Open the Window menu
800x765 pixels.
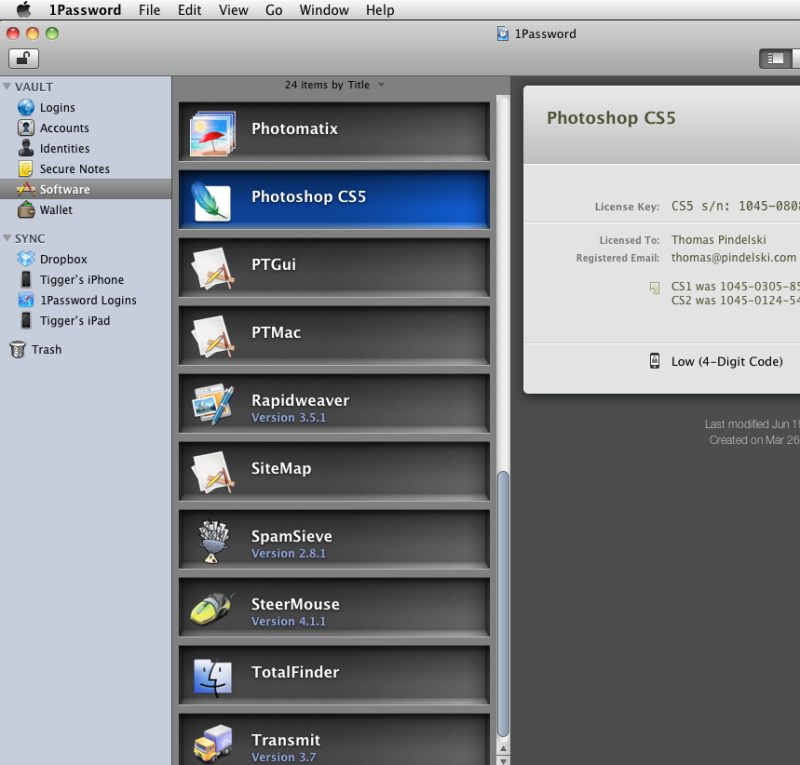324,10
